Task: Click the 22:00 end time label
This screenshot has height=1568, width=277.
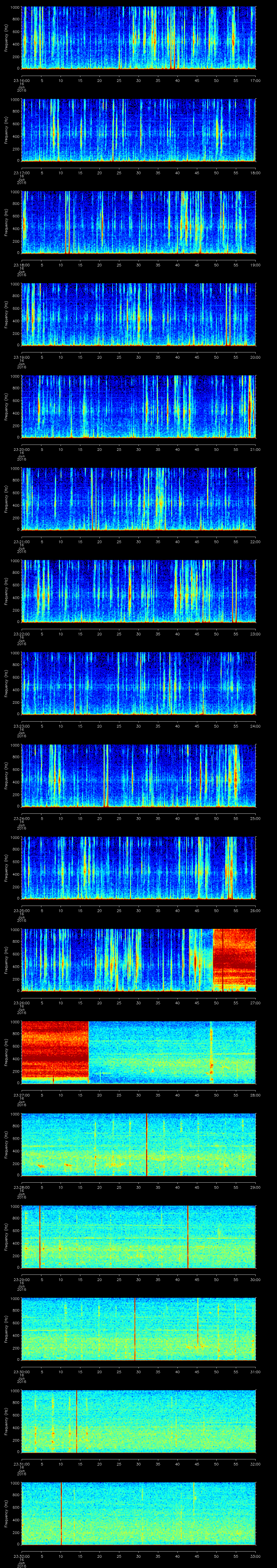Action: point(256,542)
